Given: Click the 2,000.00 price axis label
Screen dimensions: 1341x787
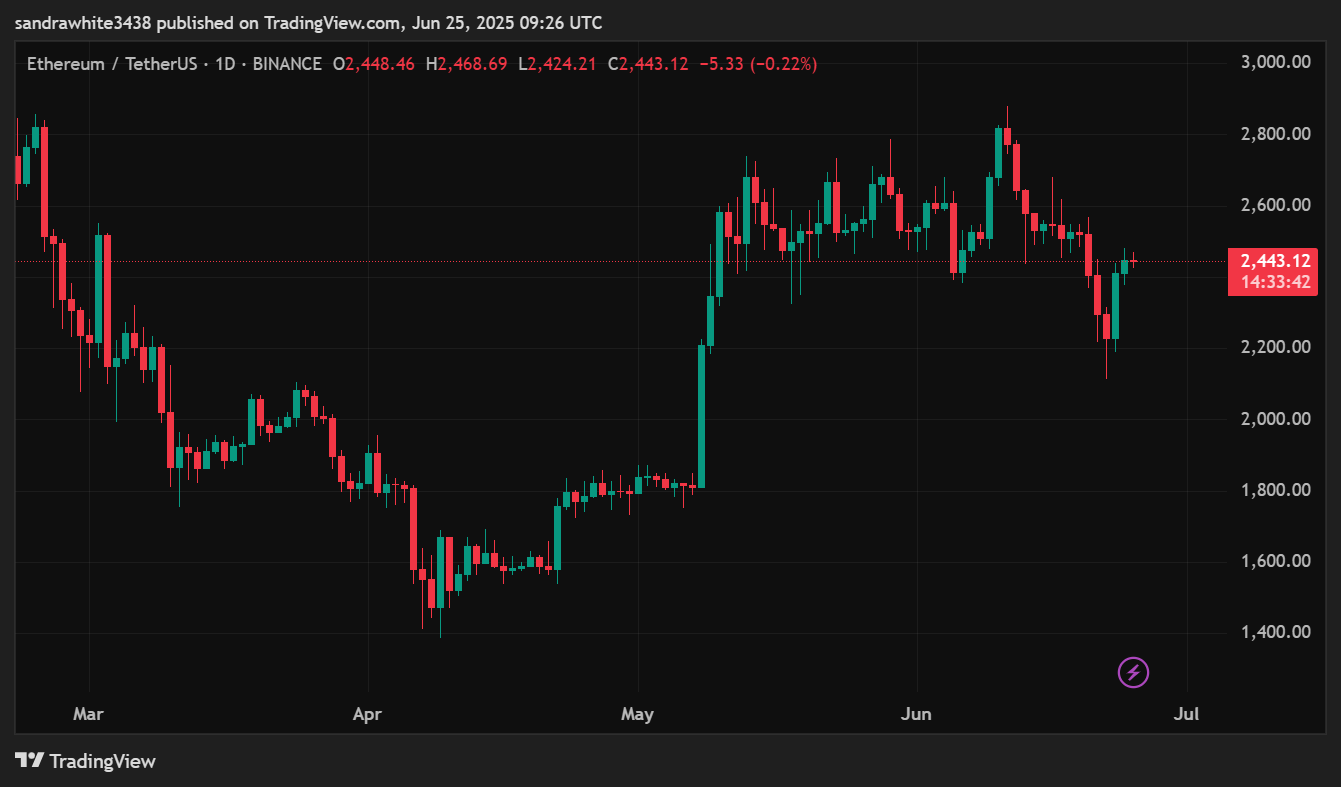Looking at the screenshot, I should click(1275, 418).
